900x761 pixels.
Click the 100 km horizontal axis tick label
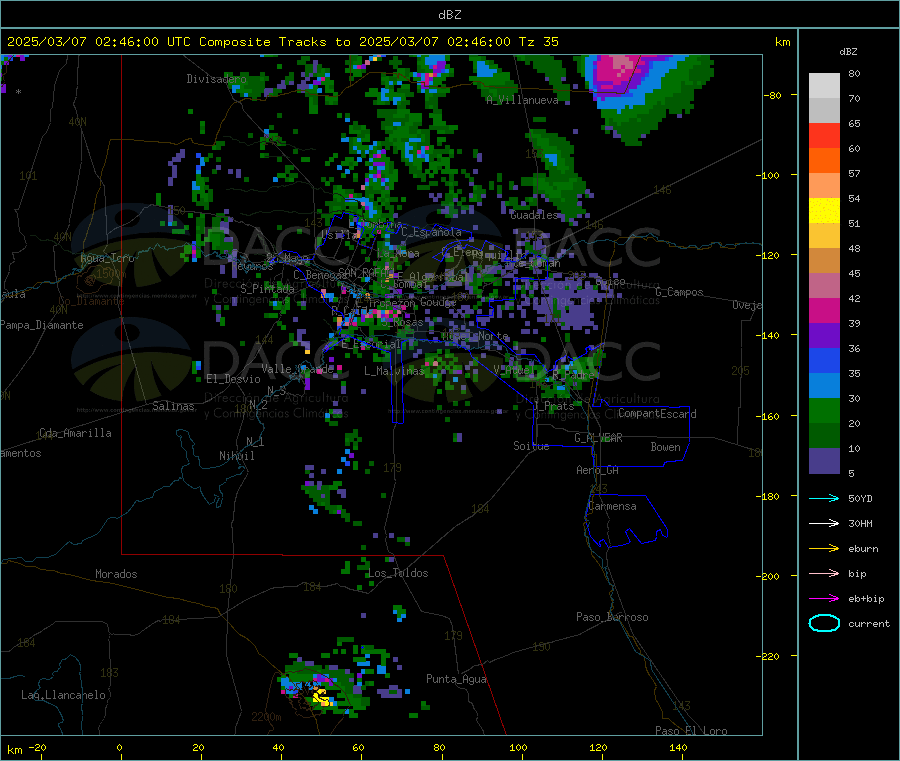[518, 747]
